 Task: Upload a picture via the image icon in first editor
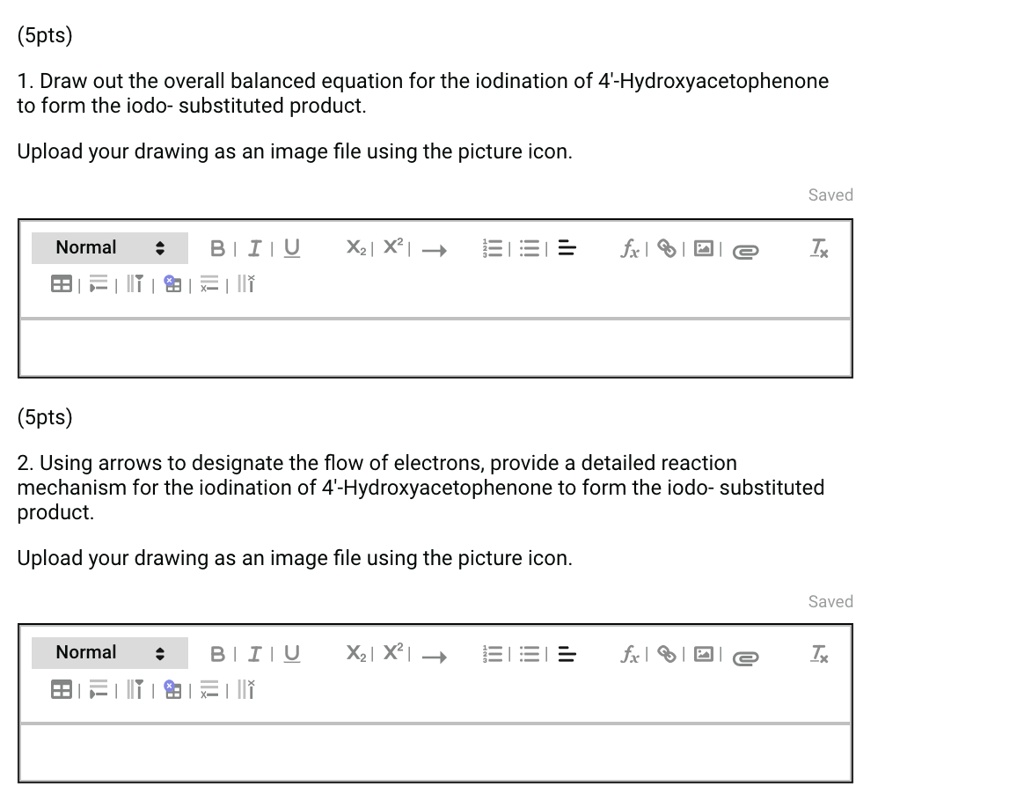(702, 248)
